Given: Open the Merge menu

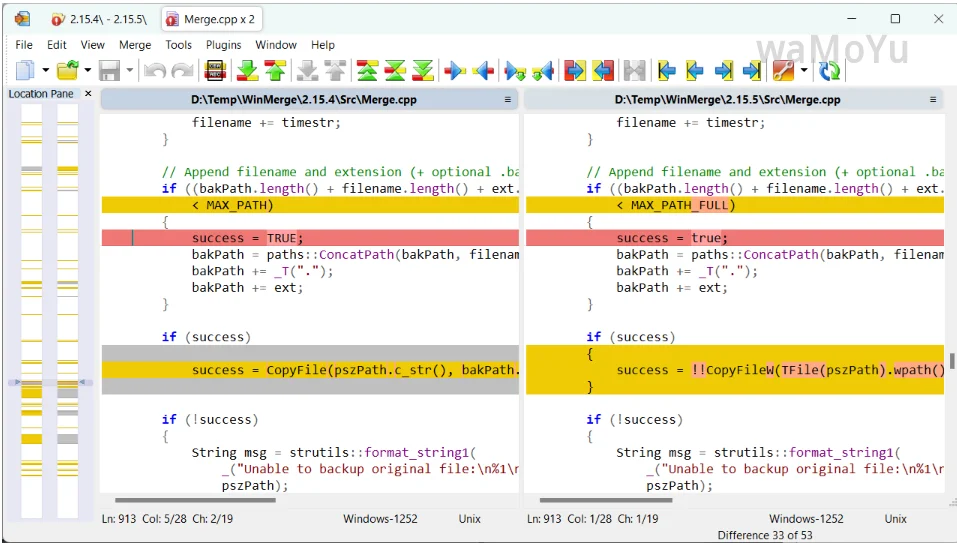Looking at the screenshot, I should (135, 45).
